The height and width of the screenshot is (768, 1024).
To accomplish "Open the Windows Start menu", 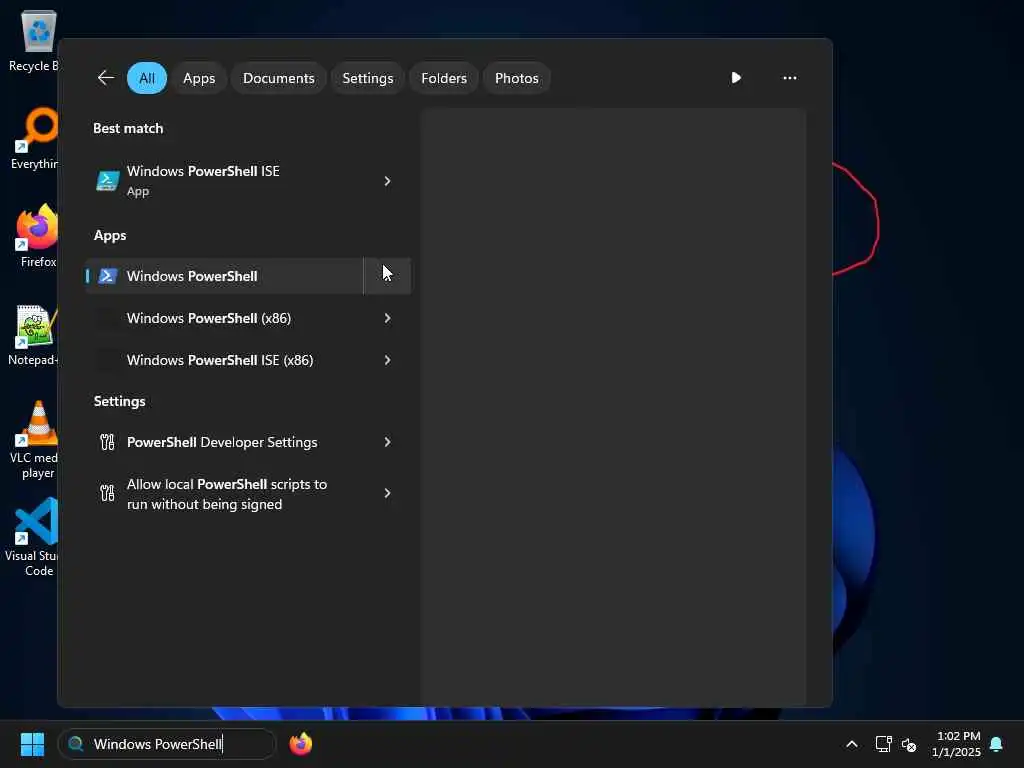I will point(32,744).
